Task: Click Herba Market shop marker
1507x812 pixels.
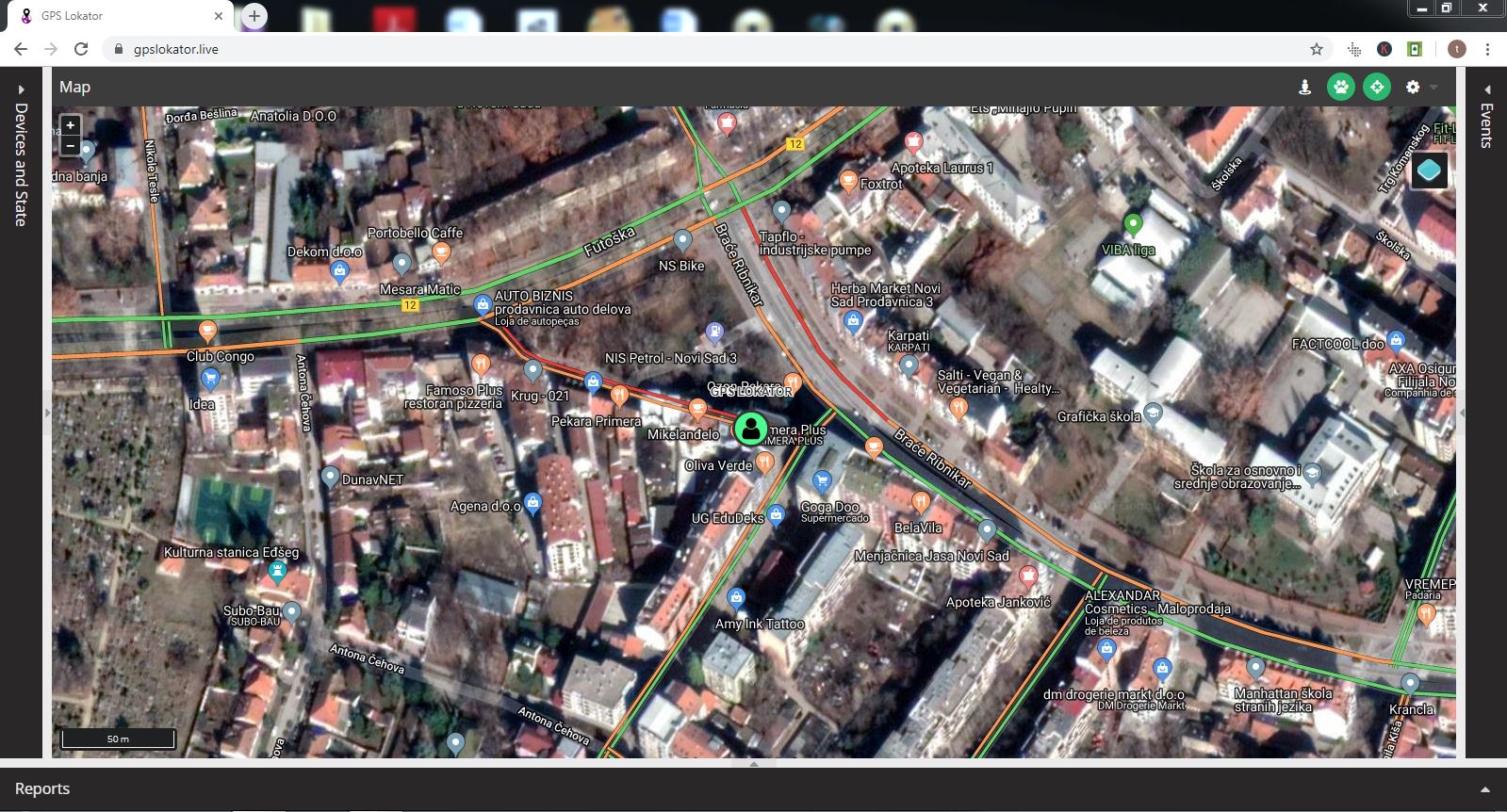Action: tap(853, 322)
